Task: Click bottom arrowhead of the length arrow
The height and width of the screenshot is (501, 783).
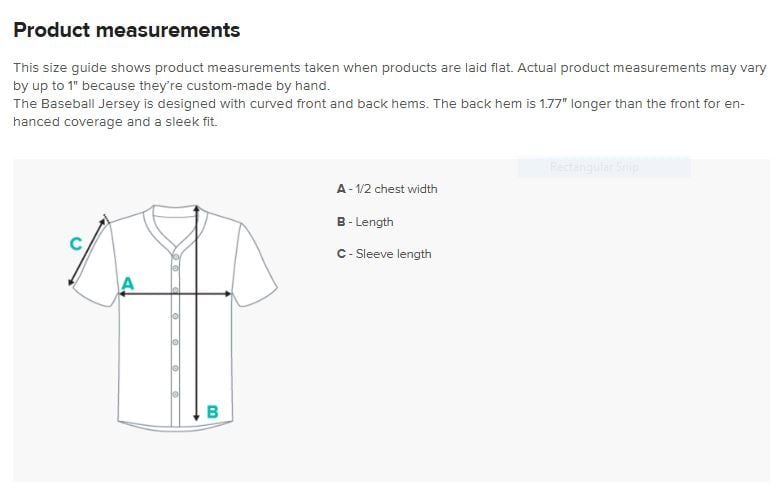Action: click(197, 416)
